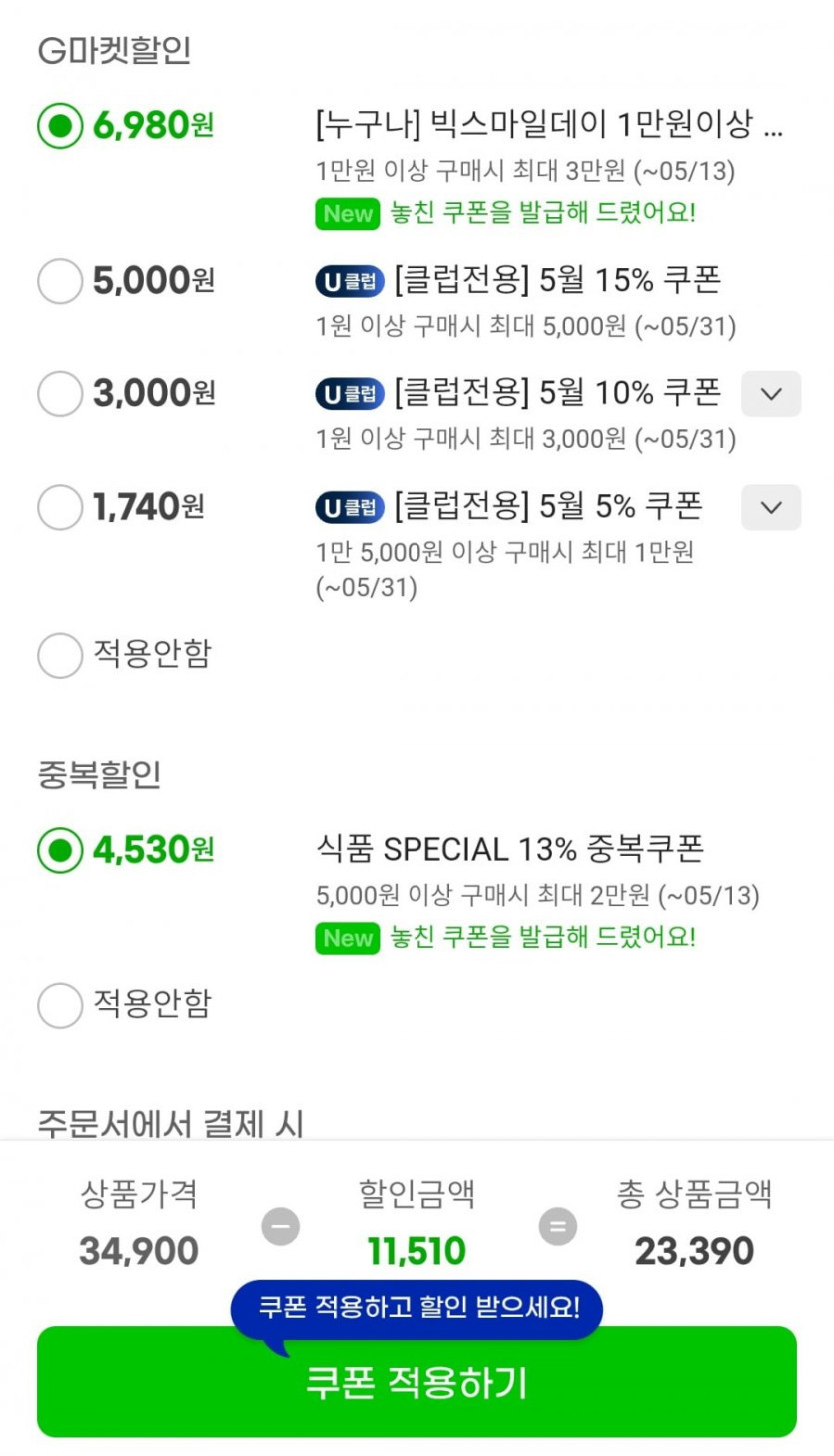
Task: Pick the 1,740원 club 5% coupon radio
Action: [x=60, y=508]
